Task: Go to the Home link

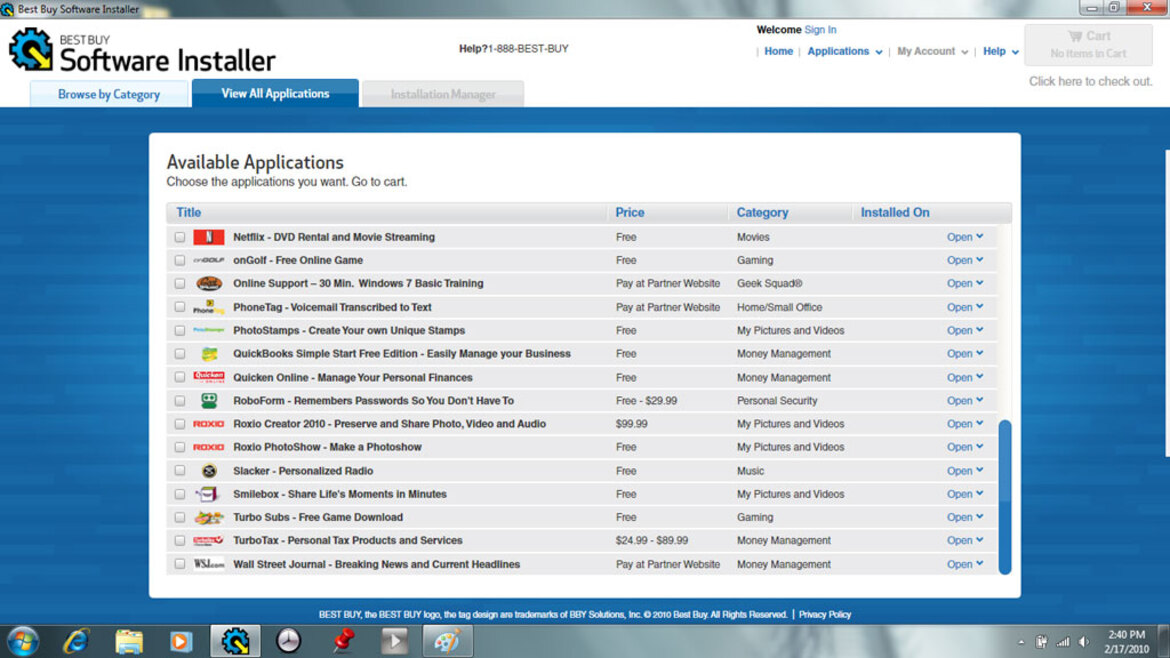Action: [x=778, y=51]
